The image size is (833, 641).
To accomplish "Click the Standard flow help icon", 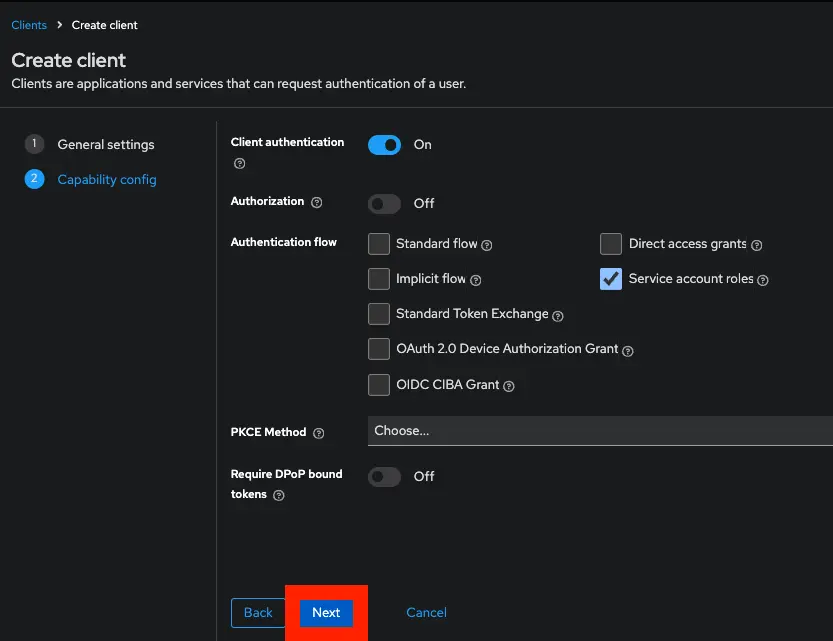I will pos(487,244).
